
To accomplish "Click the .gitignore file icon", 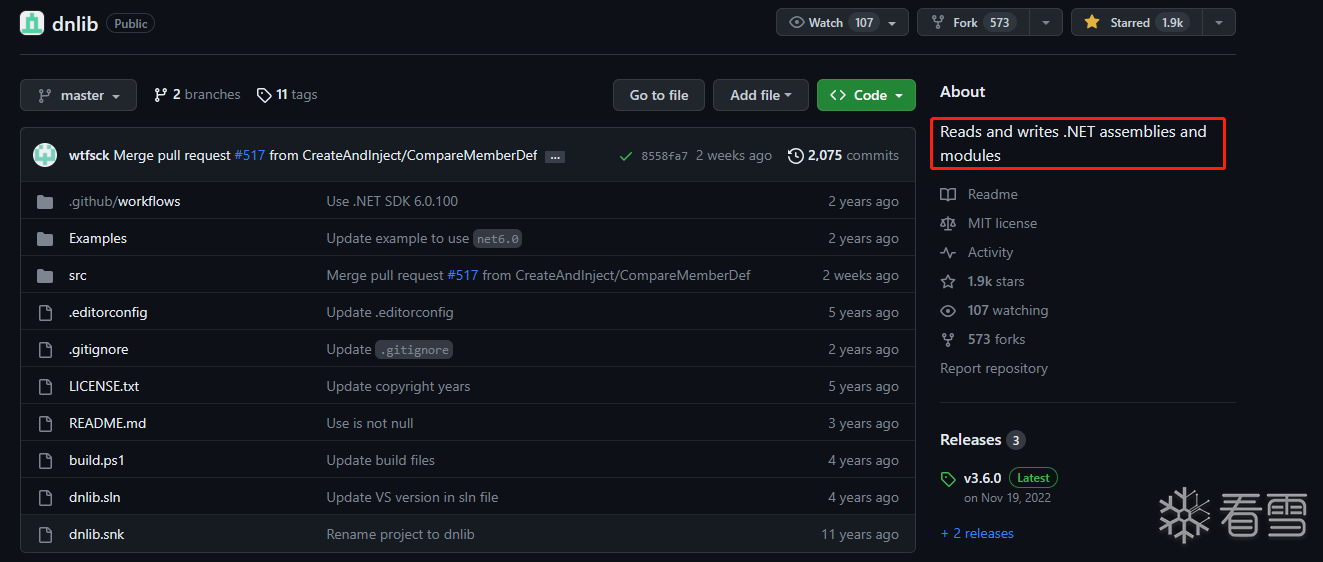I will (45, 349).
